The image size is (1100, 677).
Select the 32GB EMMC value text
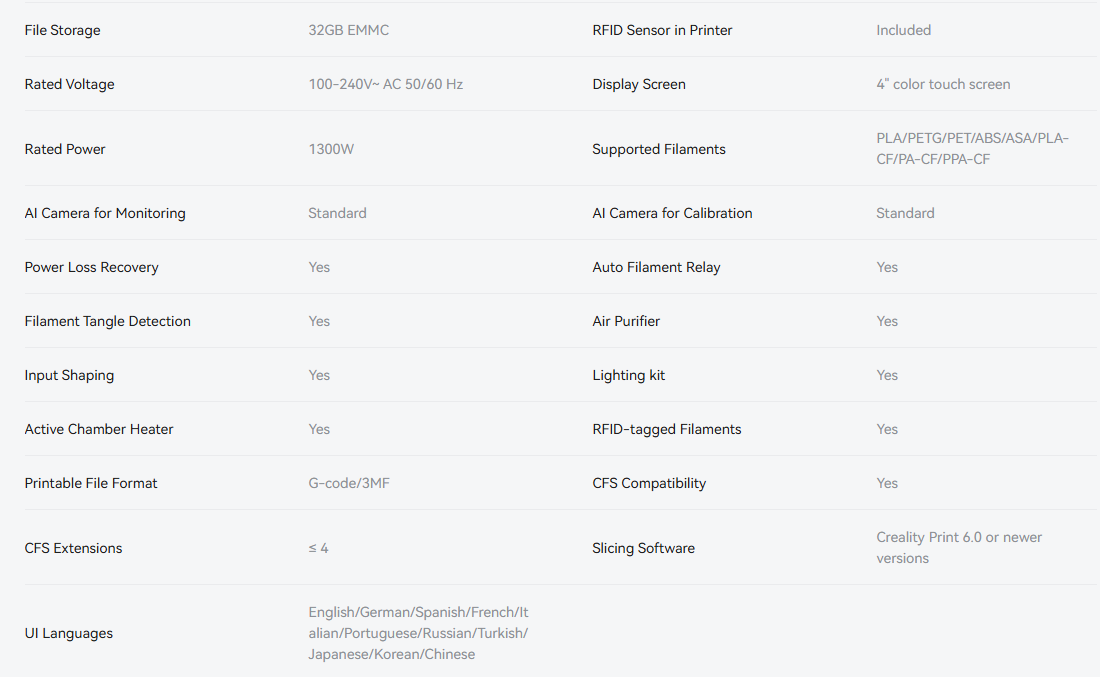[x=349, y=30]
